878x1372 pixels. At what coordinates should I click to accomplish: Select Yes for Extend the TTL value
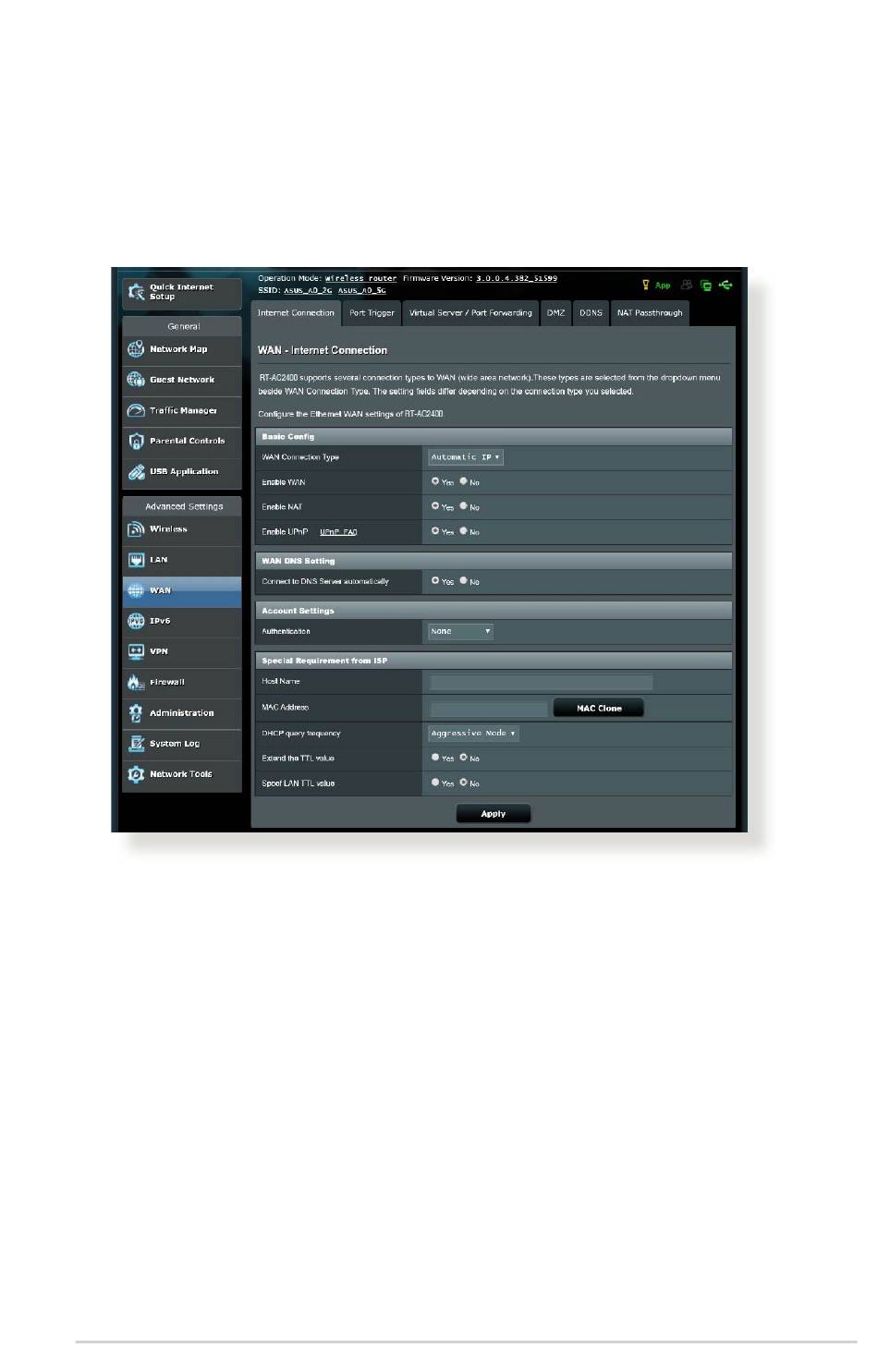click(x=435, y=758)
